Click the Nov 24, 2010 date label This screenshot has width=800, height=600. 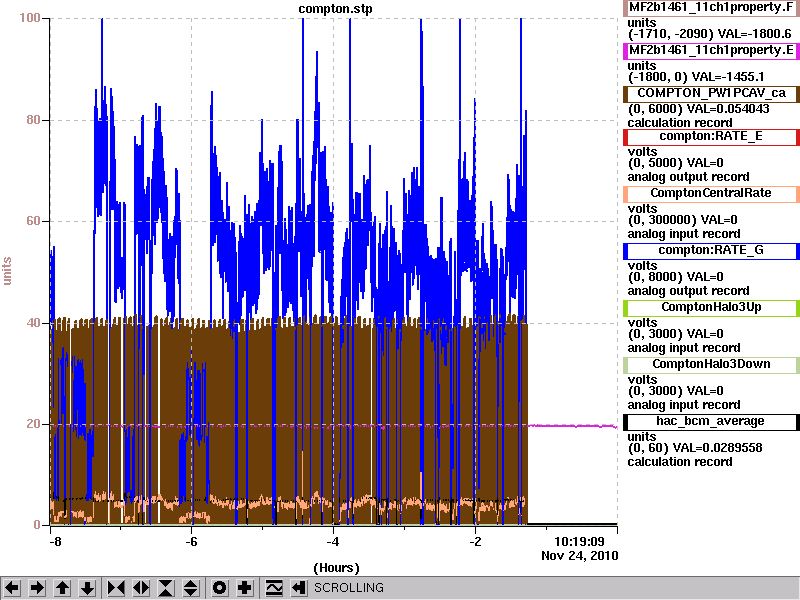(x=580, y=556)
